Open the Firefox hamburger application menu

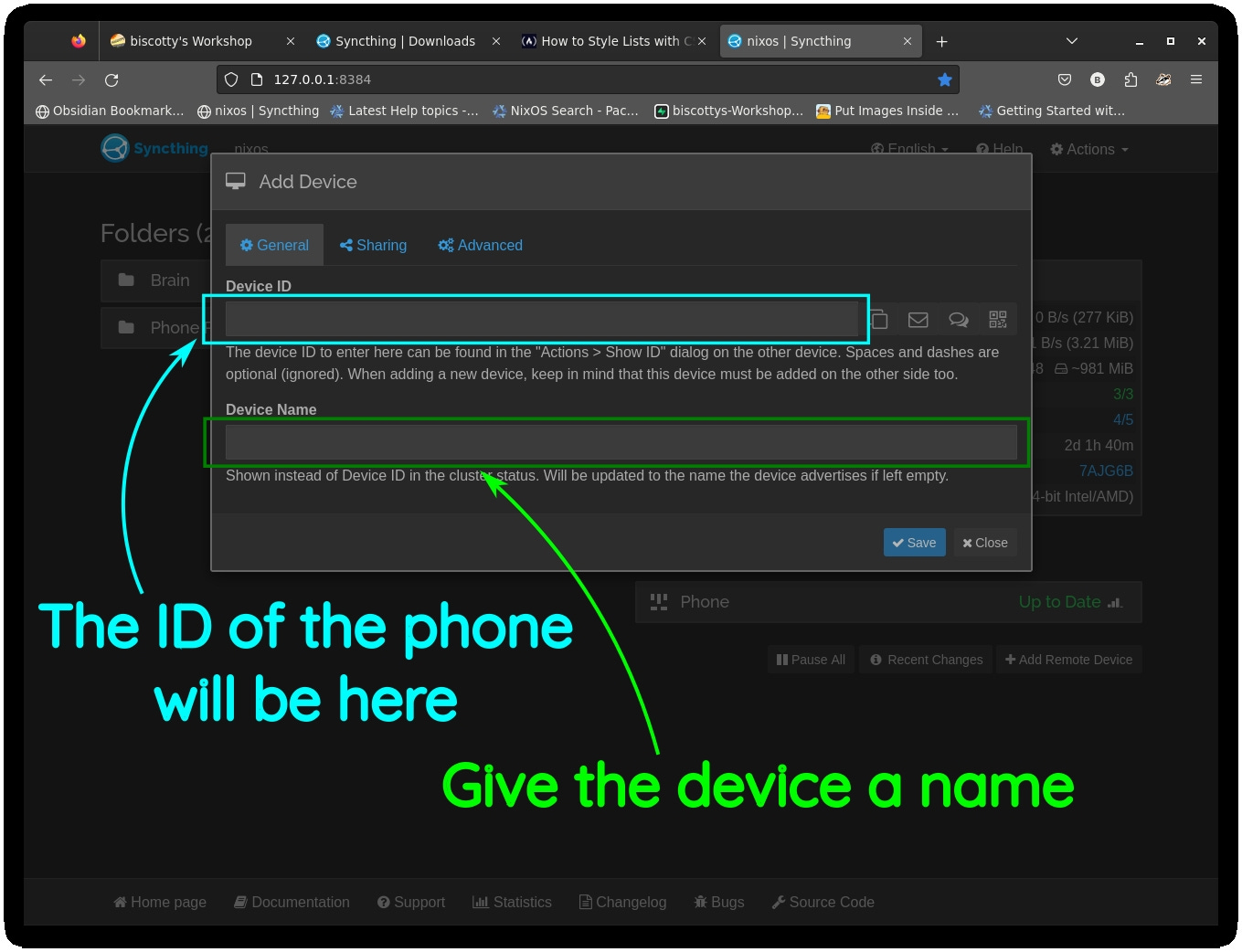1195,79
